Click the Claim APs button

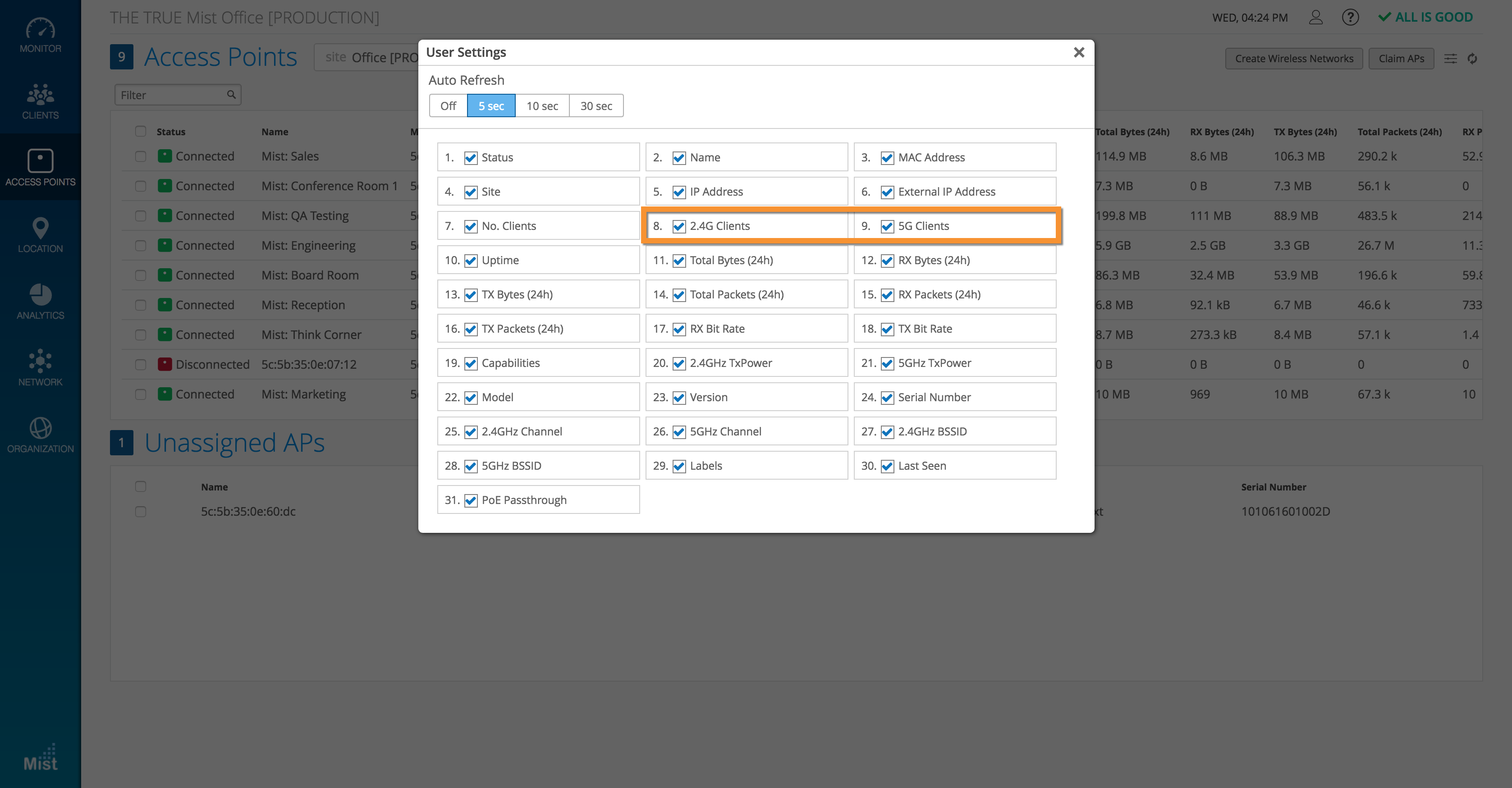[1401, 59]
